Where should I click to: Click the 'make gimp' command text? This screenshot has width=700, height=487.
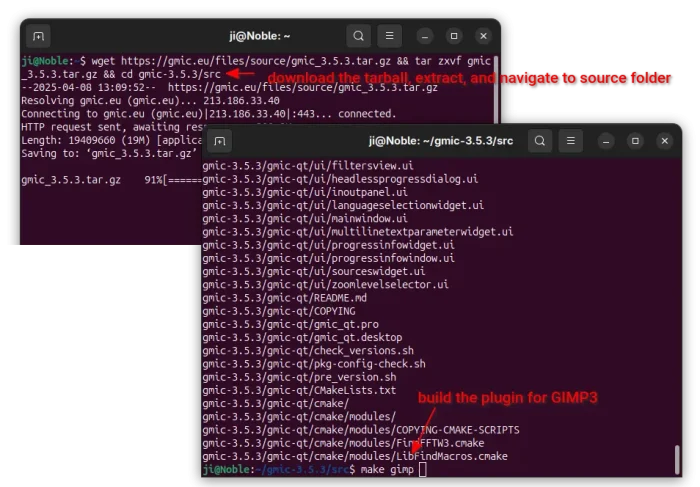point(387,470)
